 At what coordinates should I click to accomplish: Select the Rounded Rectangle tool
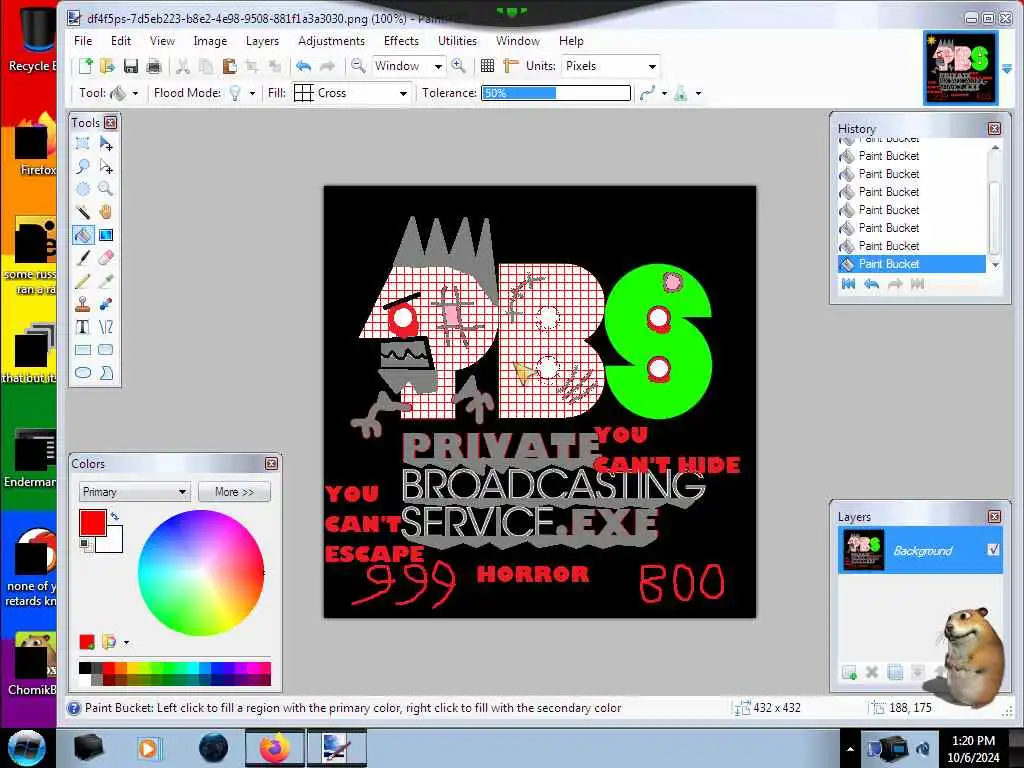[x=106, y=349]
